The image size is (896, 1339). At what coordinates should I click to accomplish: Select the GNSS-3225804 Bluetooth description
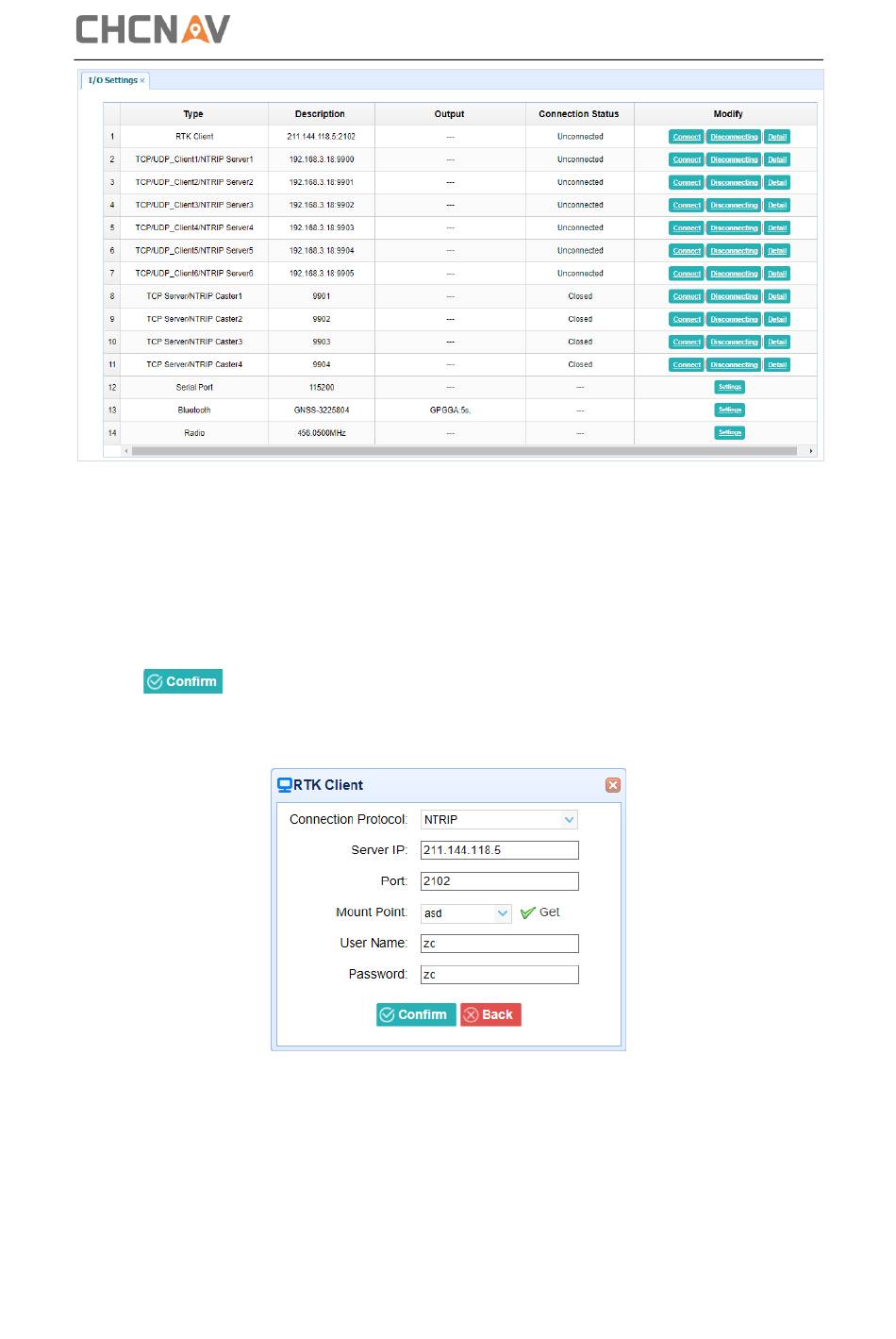pos(322,410)
